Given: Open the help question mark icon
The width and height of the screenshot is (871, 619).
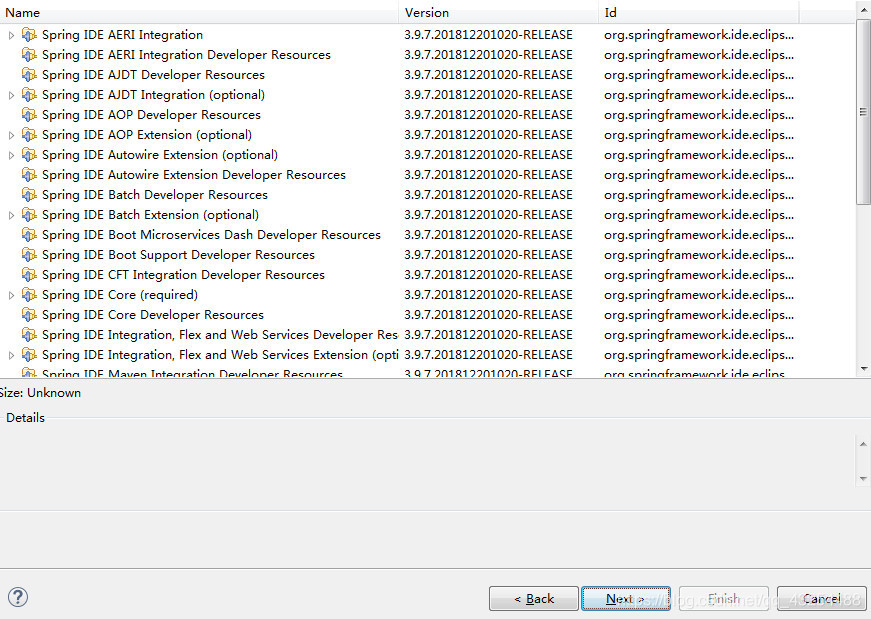Looking at the screenshot, I should click(x=18, y=597).
